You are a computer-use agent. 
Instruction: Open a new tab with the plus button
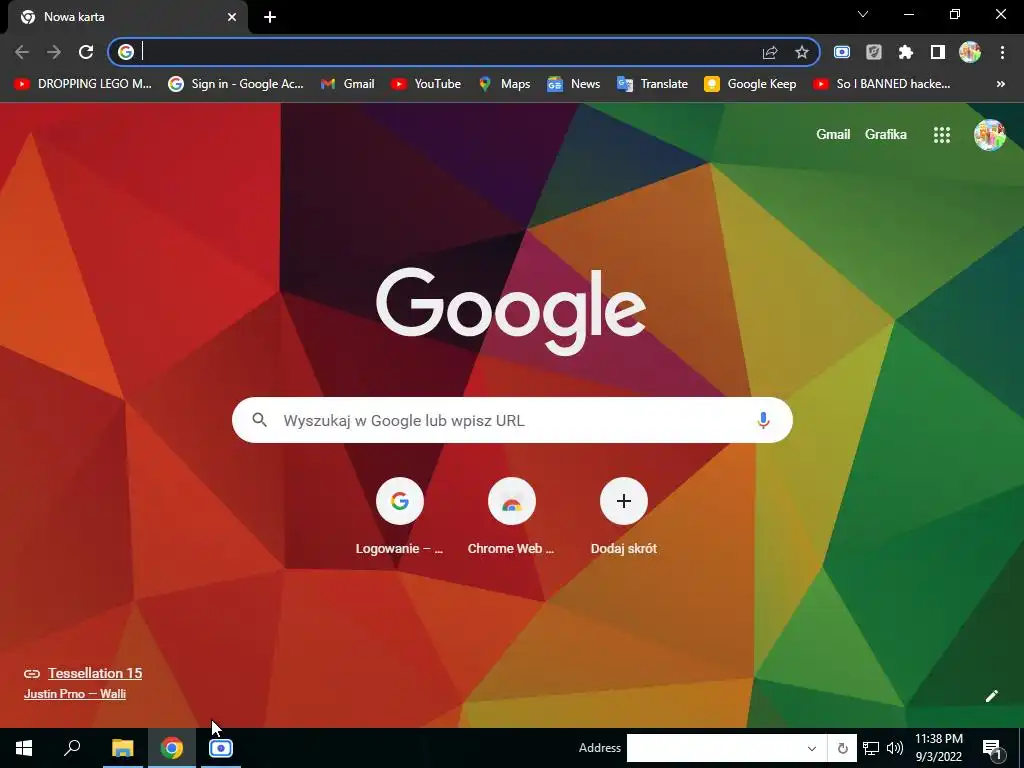click(x=270, y=18)
